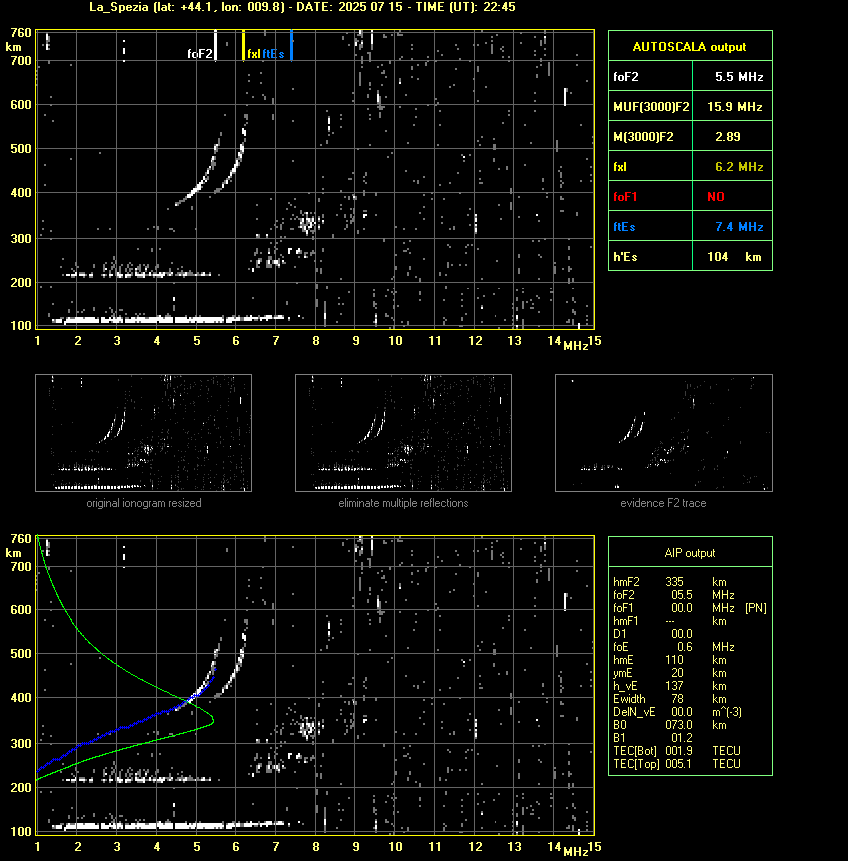The height and width of the screenshot is (861, 848).
Task: Click the 'eliminate multiple reflections' caption
Action: pyautogui.click(x=403, y=503)
